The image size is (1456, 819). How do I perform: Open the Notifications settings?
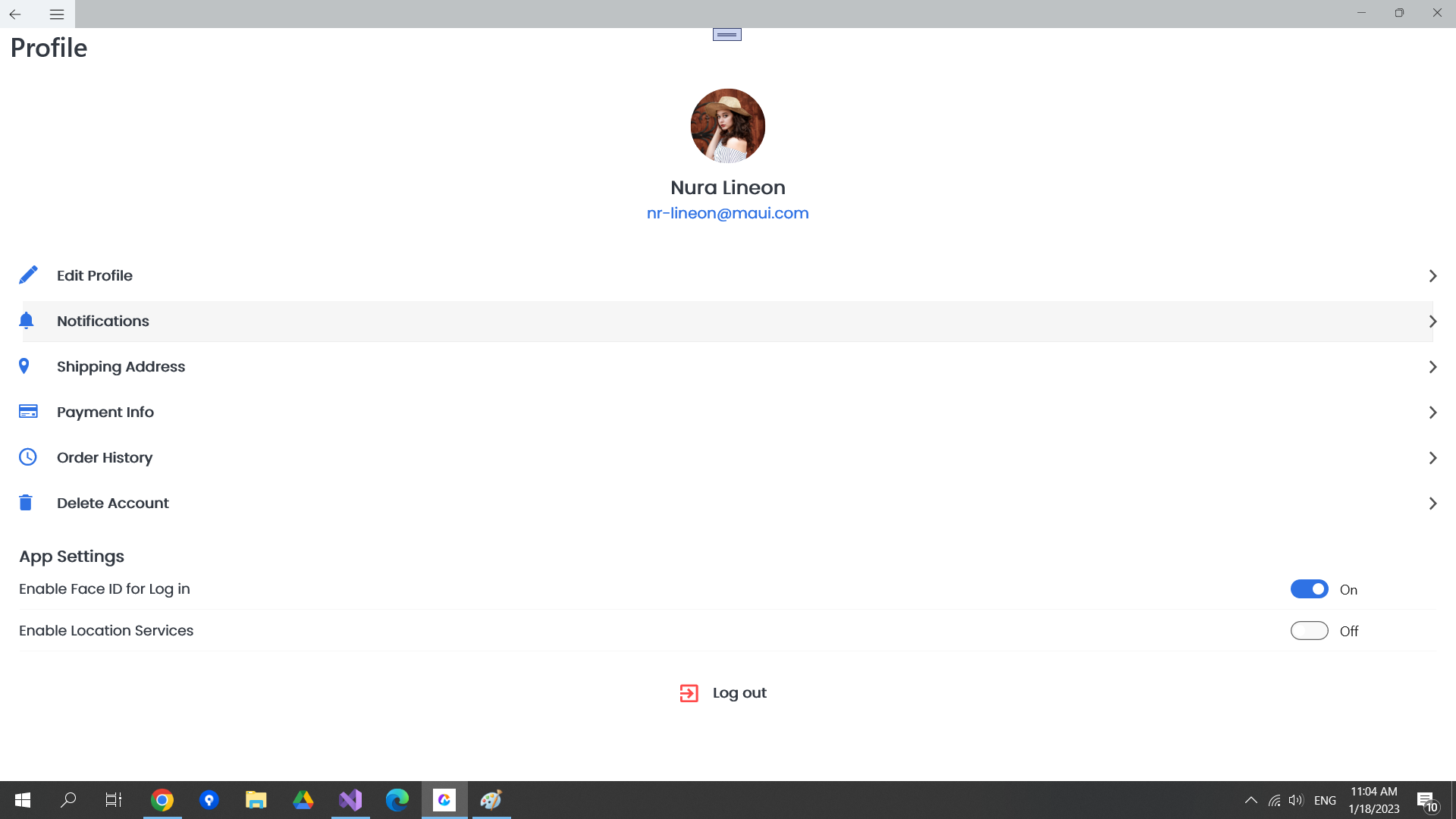(x=728, y=321)
